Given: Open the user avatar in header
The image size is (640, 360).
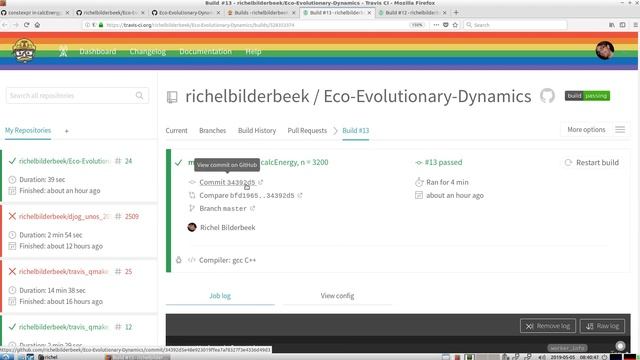Looking at the screenshot, I should point(604,51).
